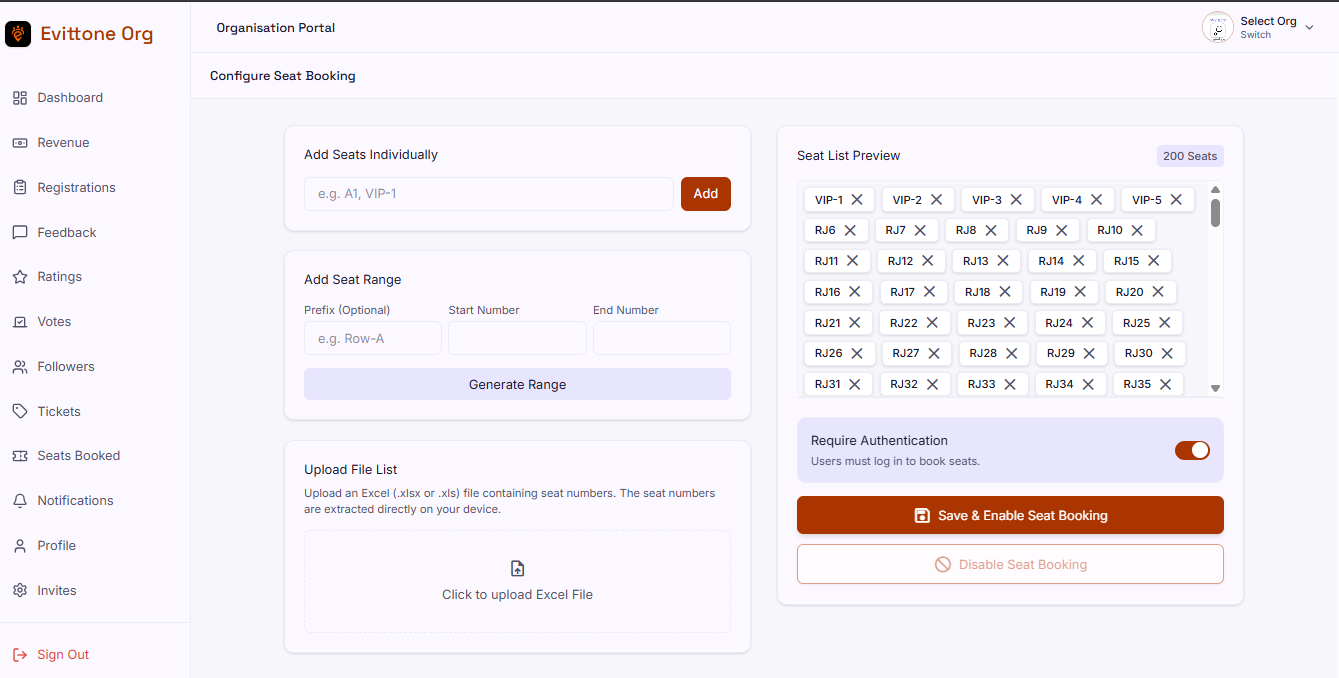Remove seat VIP-1 with its X

(x=857, y=200)
